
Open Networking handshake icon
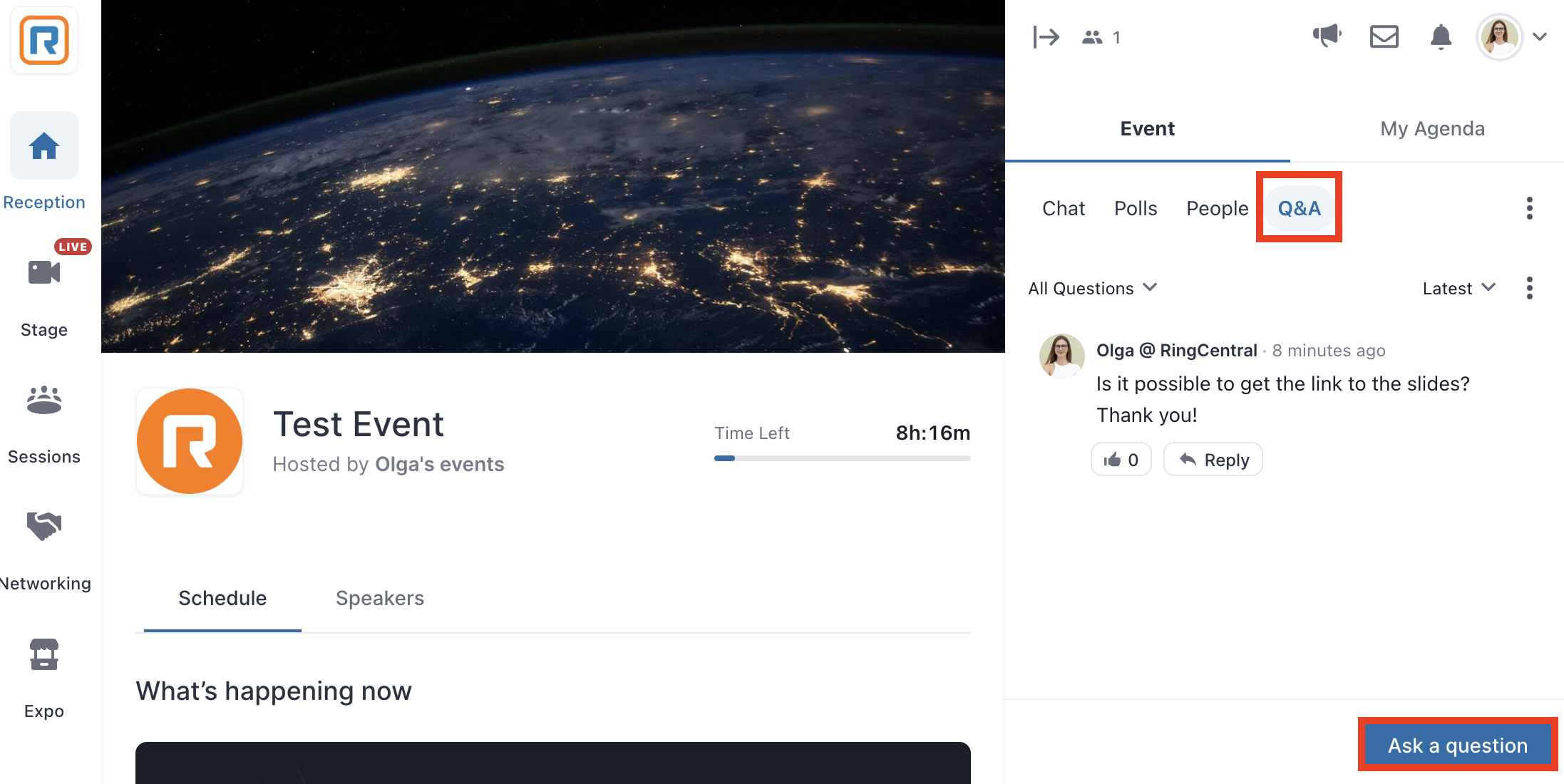tap(44, 526)
